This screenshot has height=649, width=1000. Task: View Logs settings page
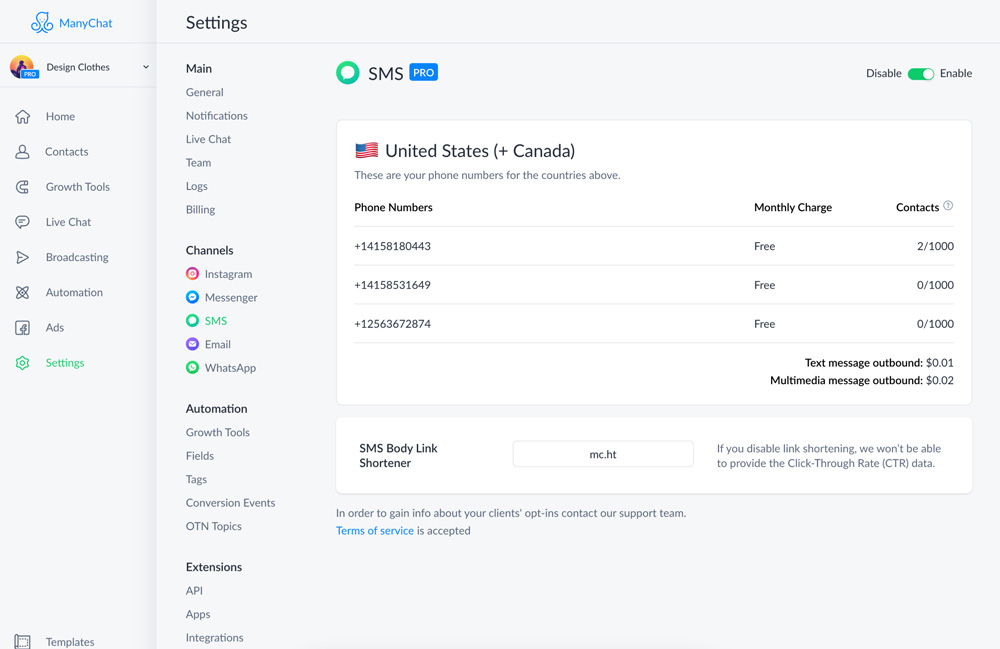[197, 186]
